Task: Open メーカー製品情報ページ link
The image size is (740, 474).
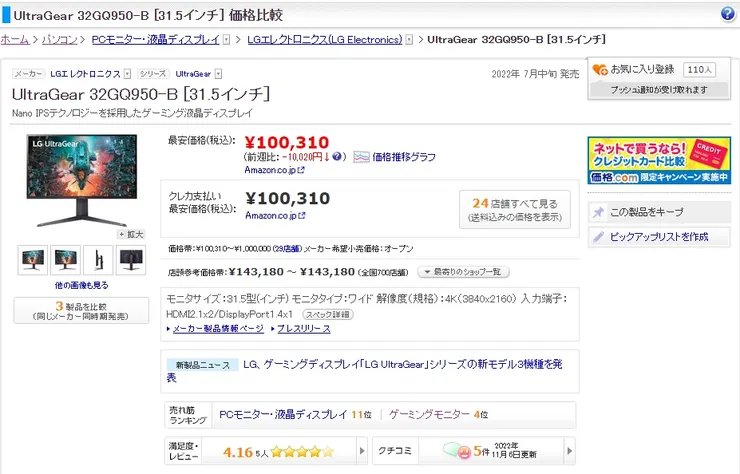Action: 218,329
